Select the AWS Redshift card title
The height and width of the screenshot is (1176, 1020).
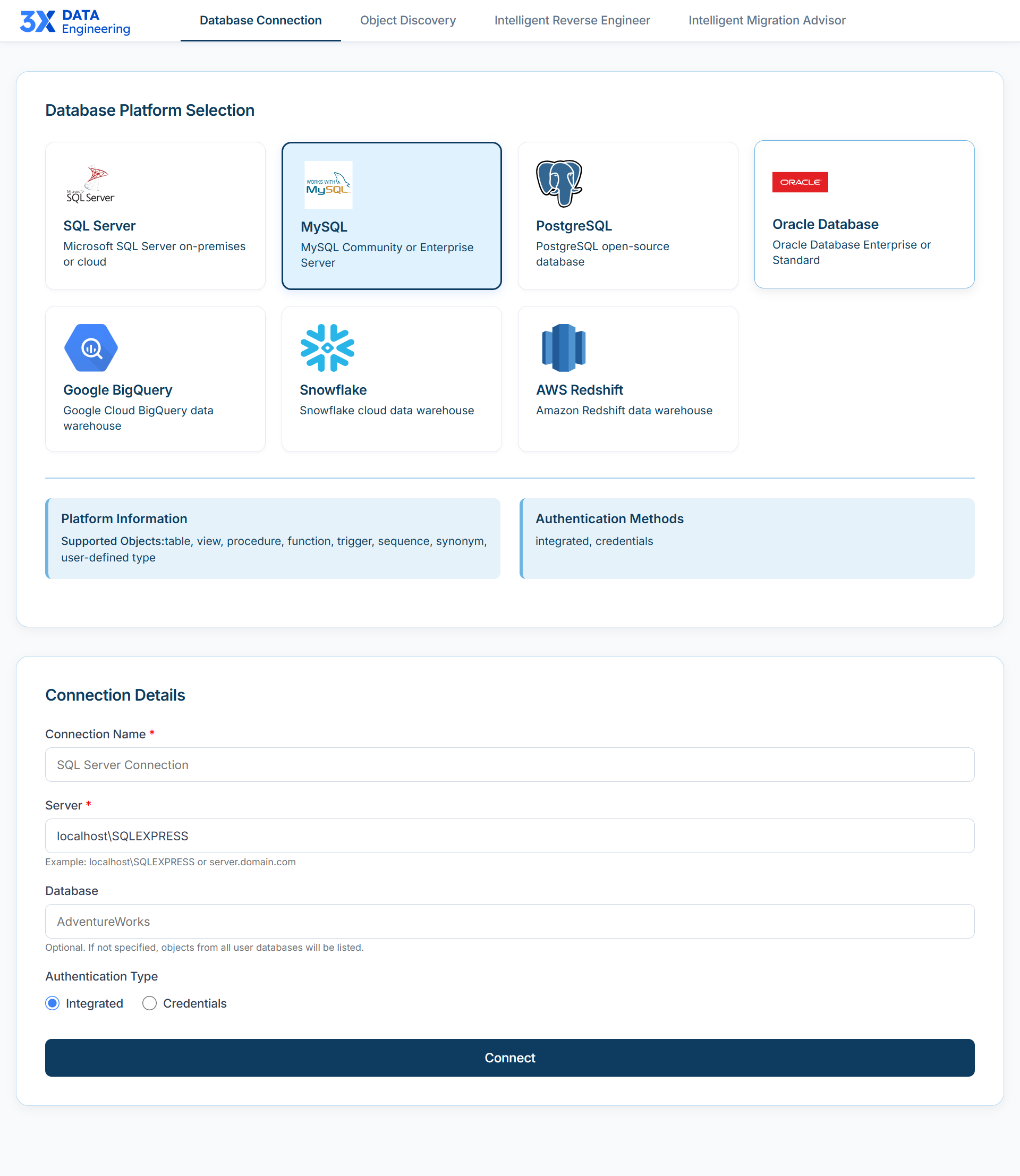pos(580,390)
